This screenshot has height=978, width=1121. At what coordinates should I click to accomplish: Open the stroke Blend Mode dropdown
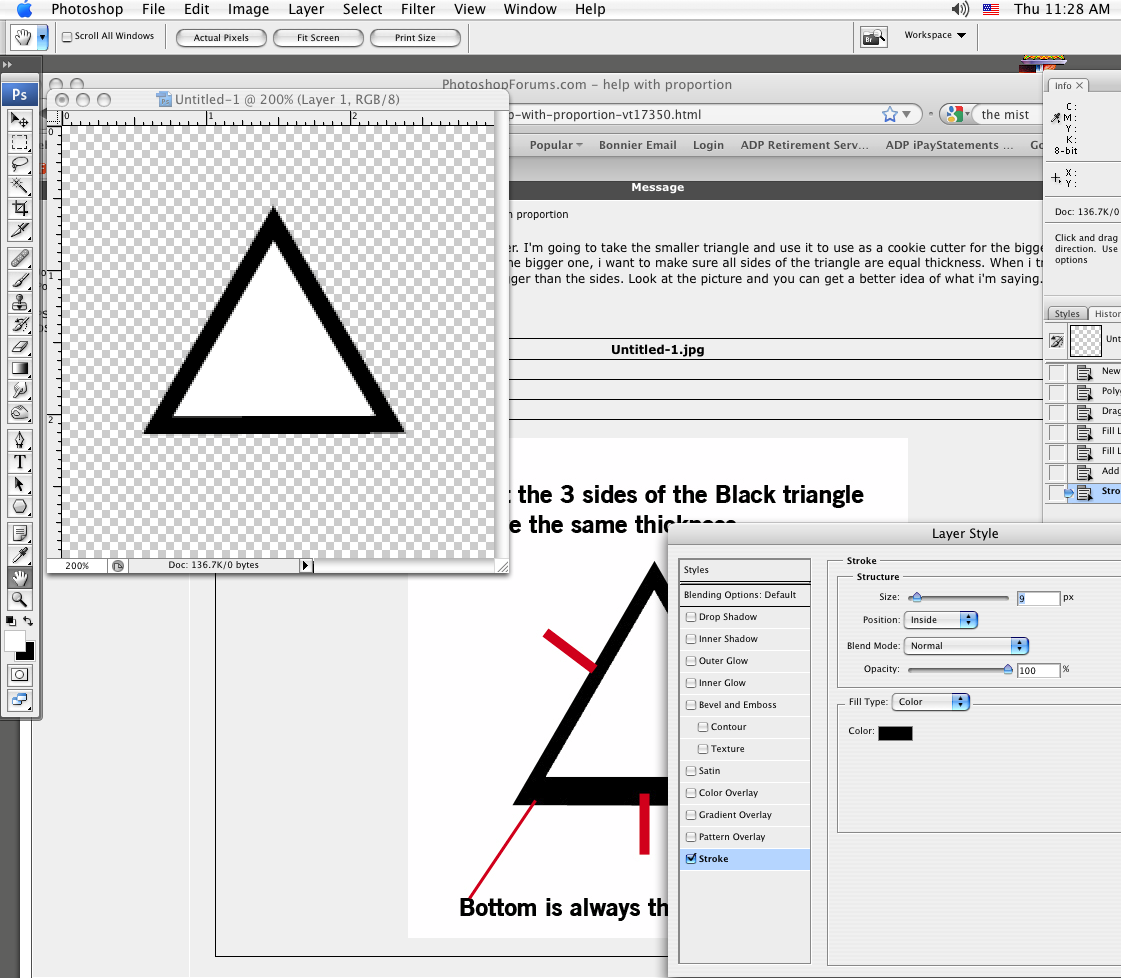(966, 646)
